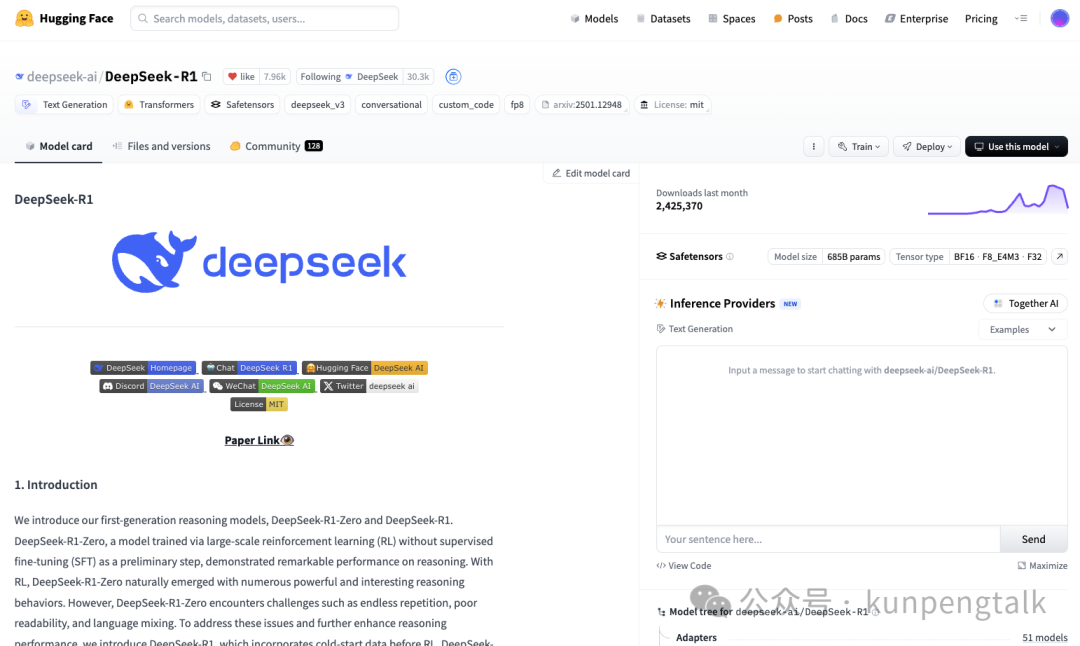This screenshot has height=646, width=1080.
Task: Switch to the Model card tab
Action: click(59, 146)
